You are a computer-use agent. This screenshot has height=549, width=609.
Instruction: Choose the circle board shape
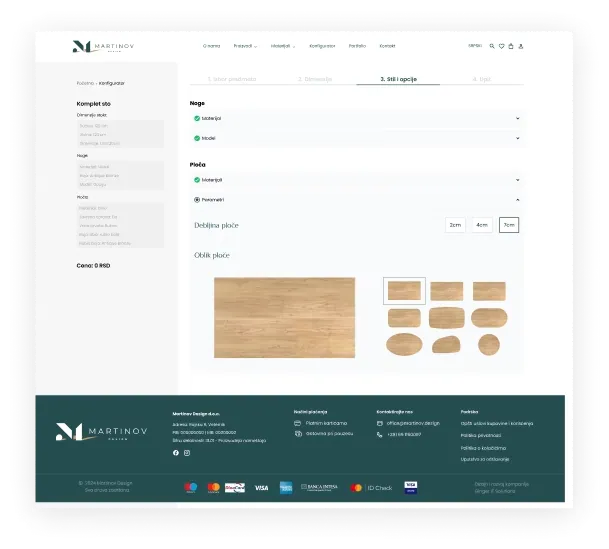click(489, 344)
